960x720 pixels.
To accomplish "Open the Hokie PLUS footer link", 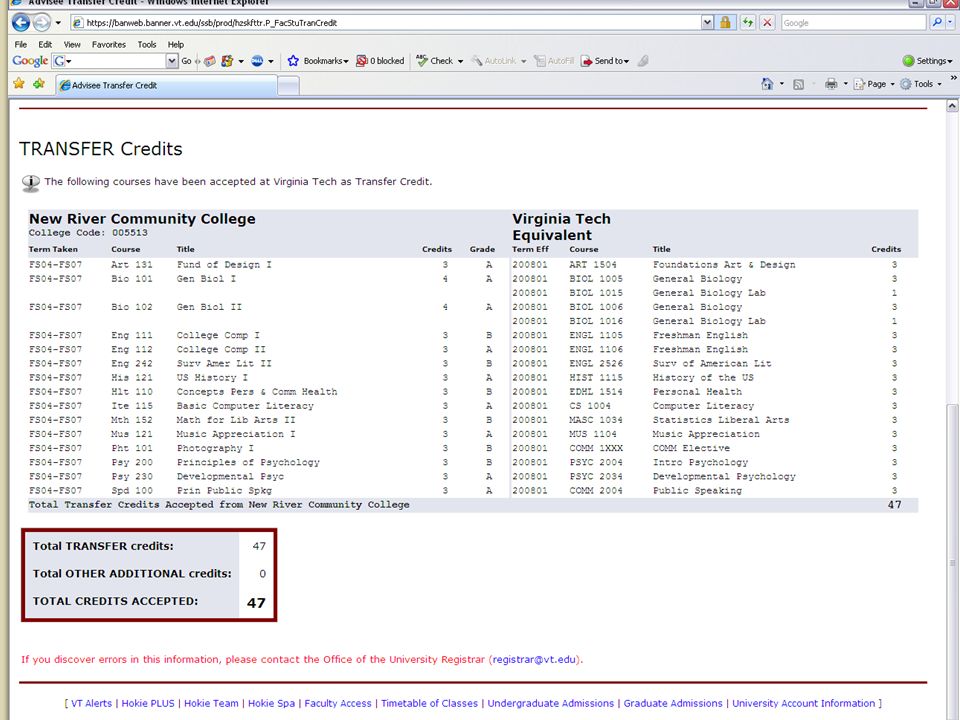I will [x=148, y=703].
